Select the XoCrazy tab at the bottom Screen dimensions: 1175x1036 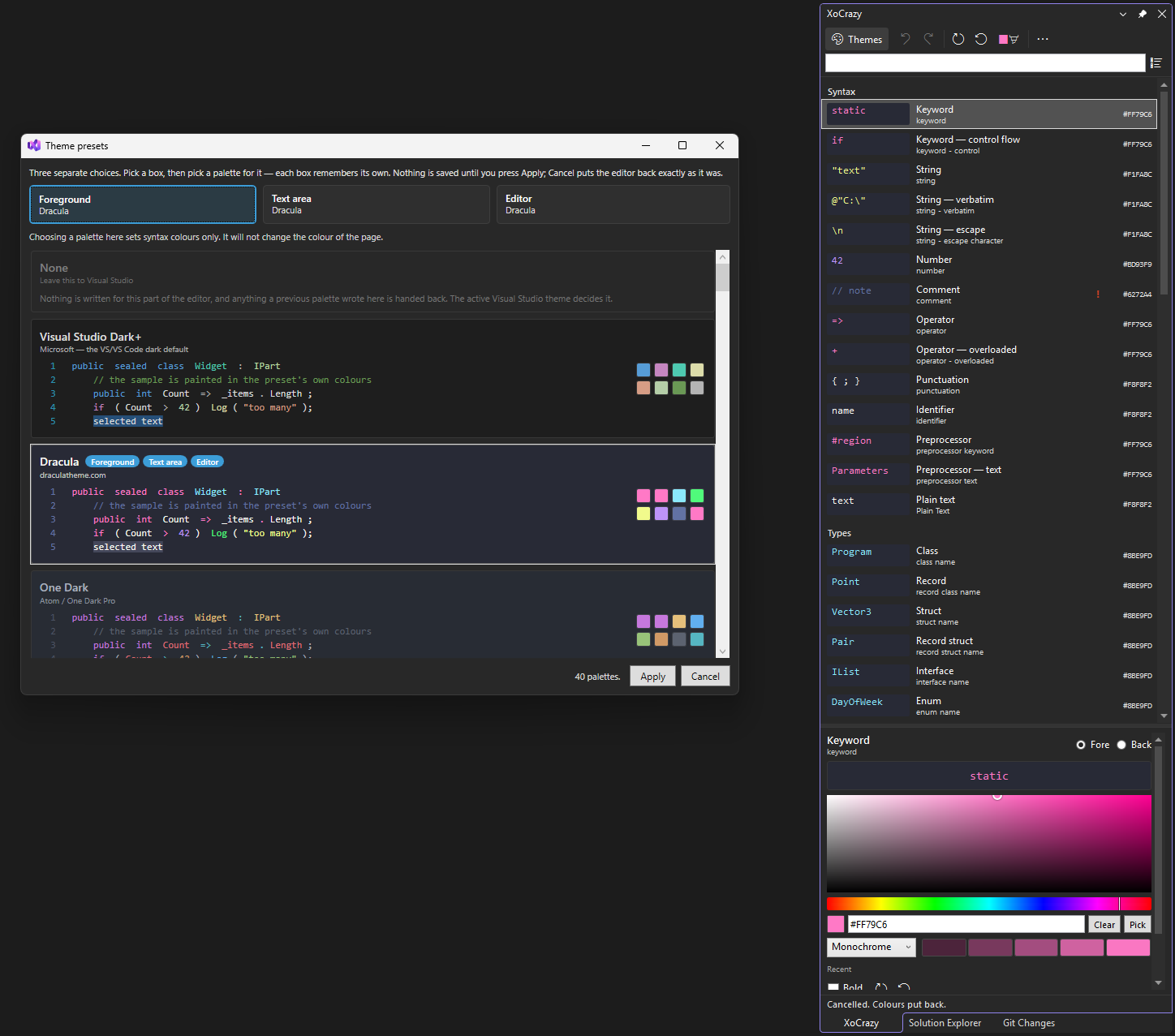coord(861,1023)
